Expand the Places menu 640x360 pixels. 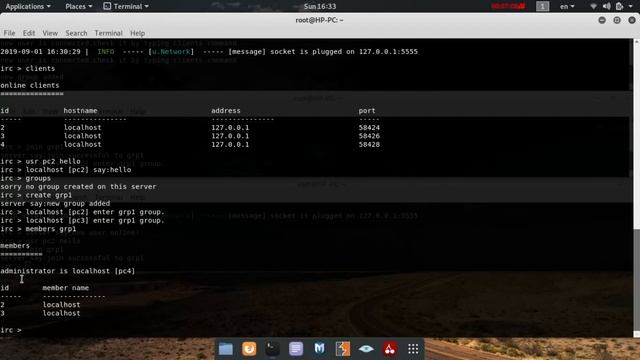pos(79,6)
